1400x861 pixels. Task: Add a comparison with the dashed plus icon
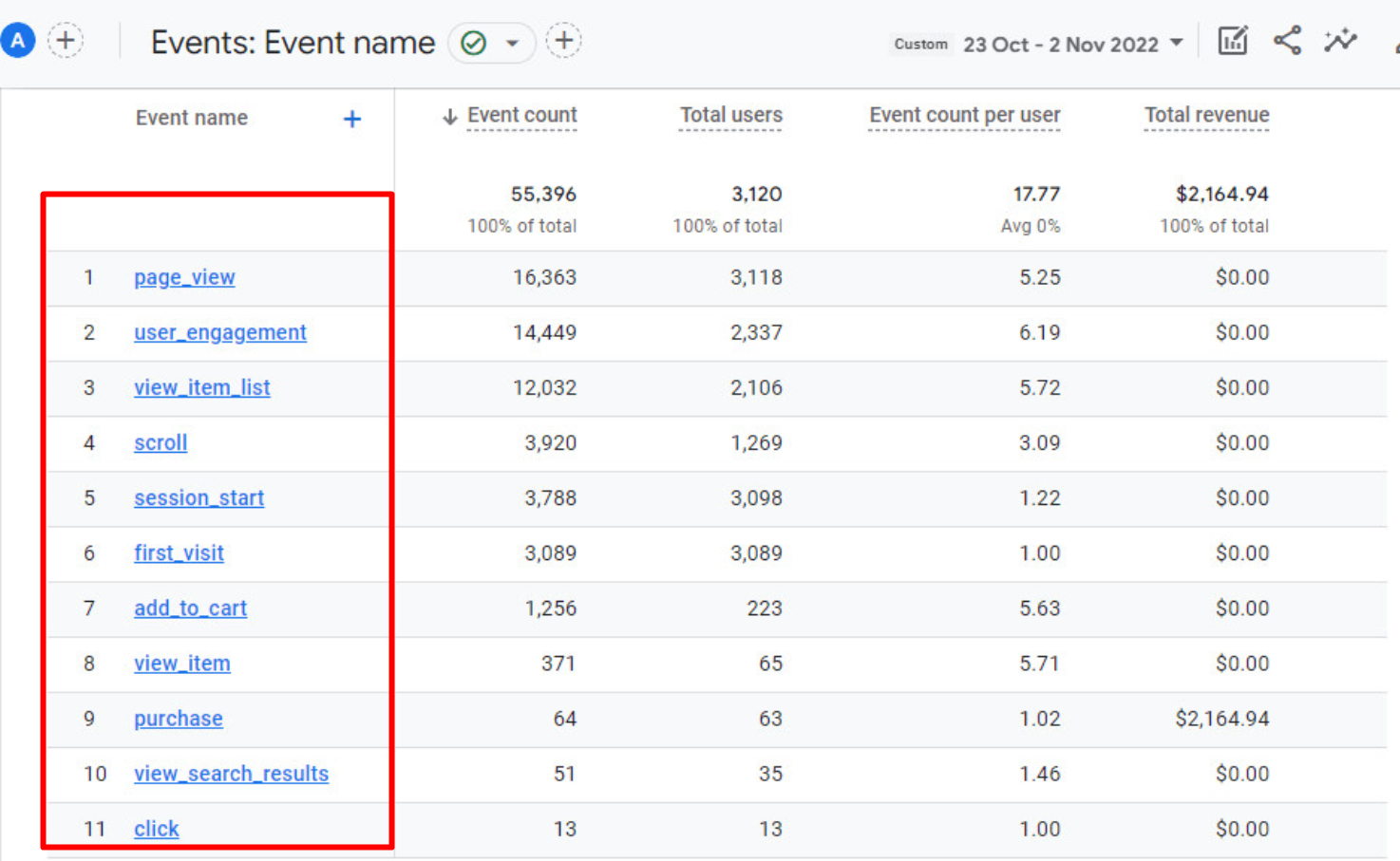tap(66, 41)
